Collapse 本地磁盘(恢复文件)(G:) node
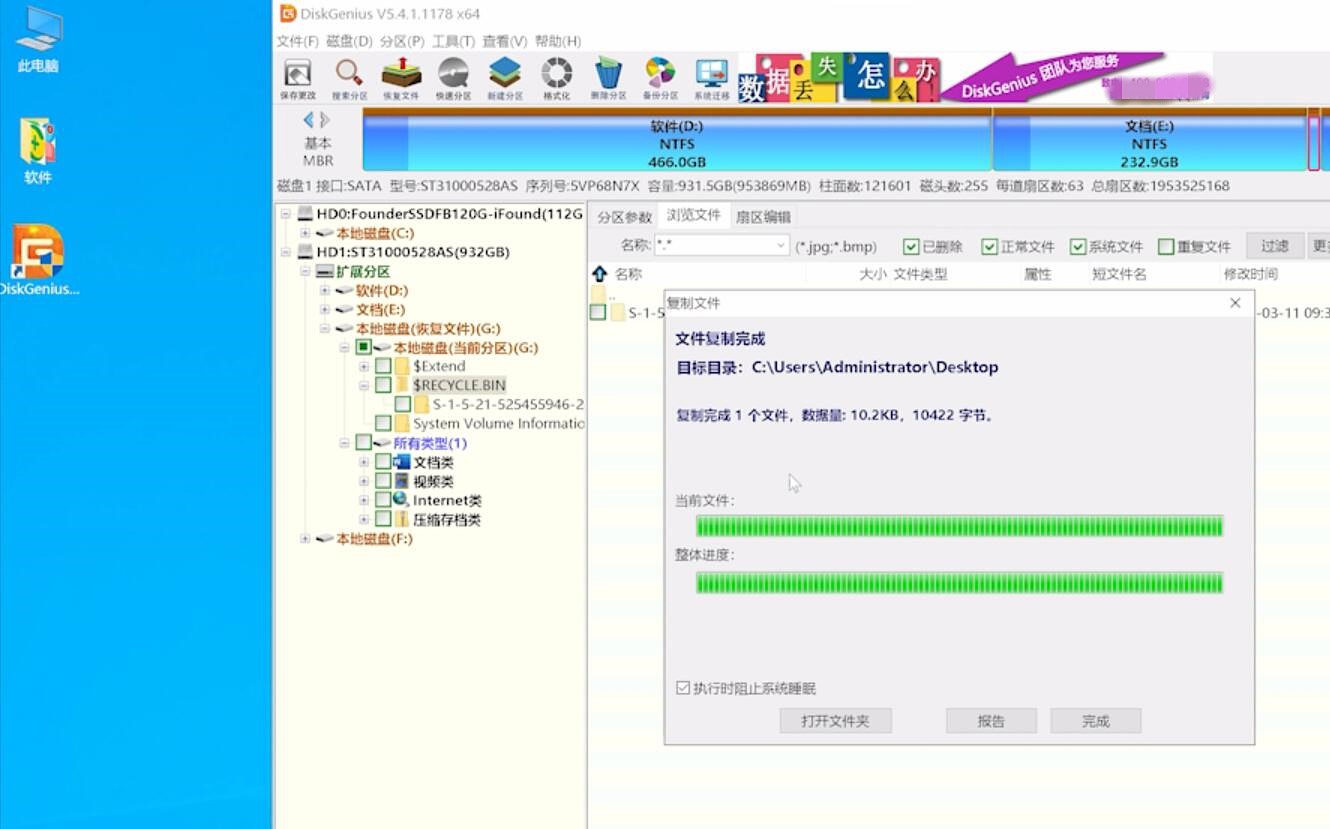The height and width of the screenshot is (829, 1330). tap(325, 328)
